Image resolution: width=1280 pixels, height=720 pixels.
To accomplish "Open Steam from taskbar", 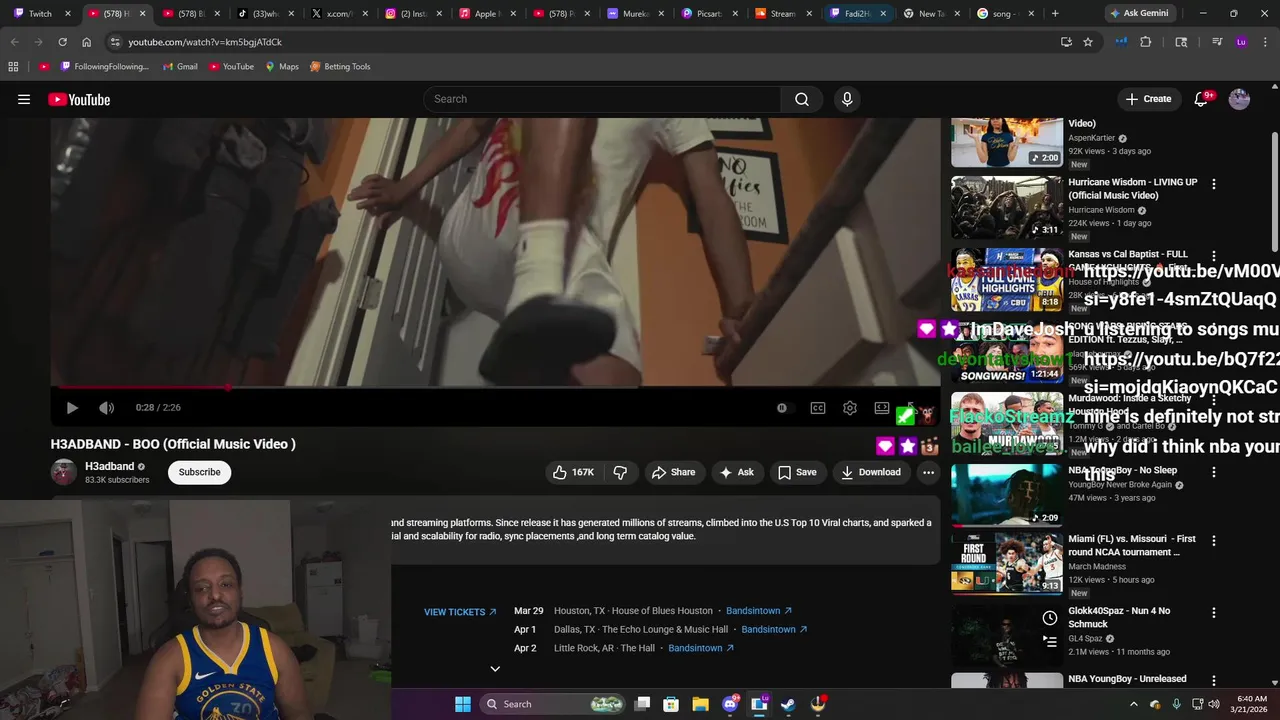I will click(x=788, y=704).
